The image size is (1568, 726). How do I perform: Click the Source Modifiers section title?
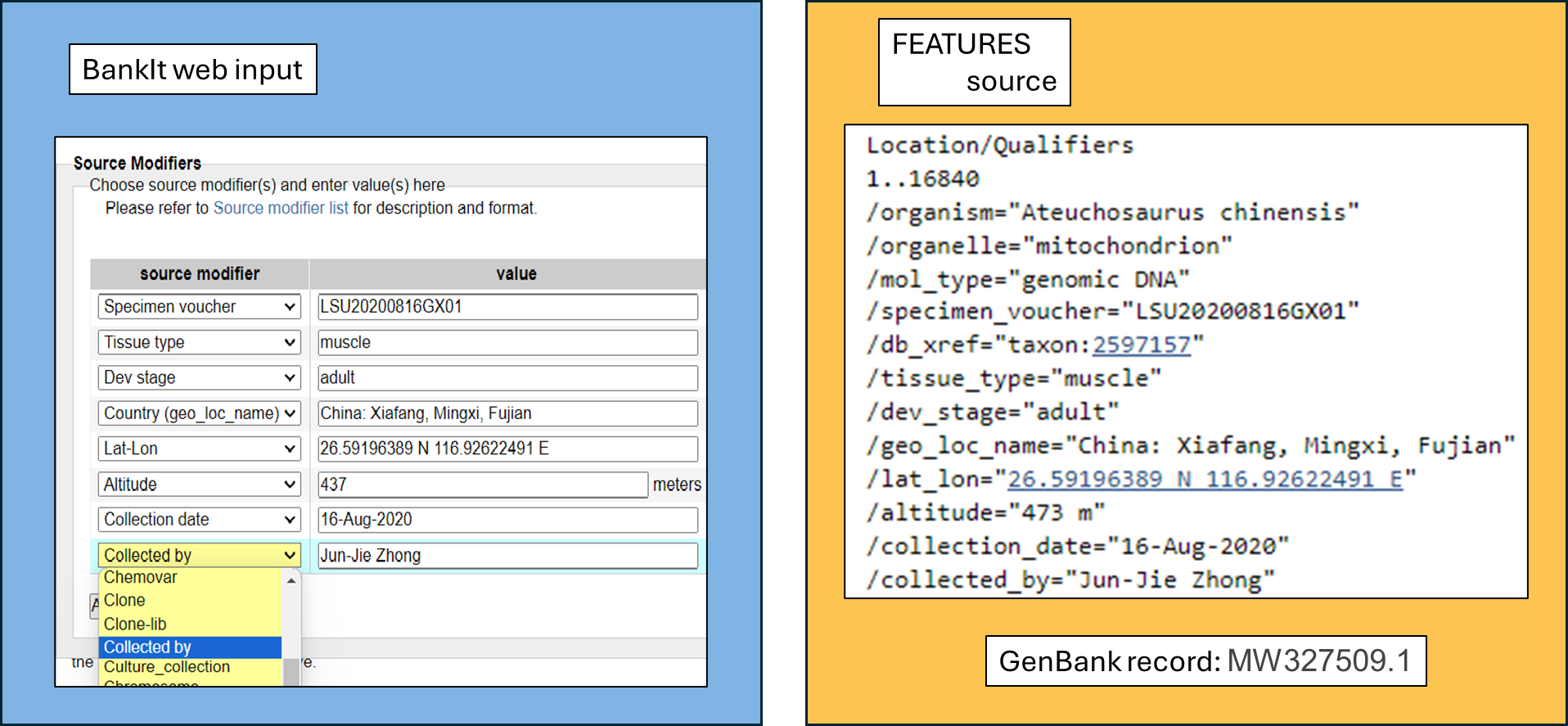[137, 163]
